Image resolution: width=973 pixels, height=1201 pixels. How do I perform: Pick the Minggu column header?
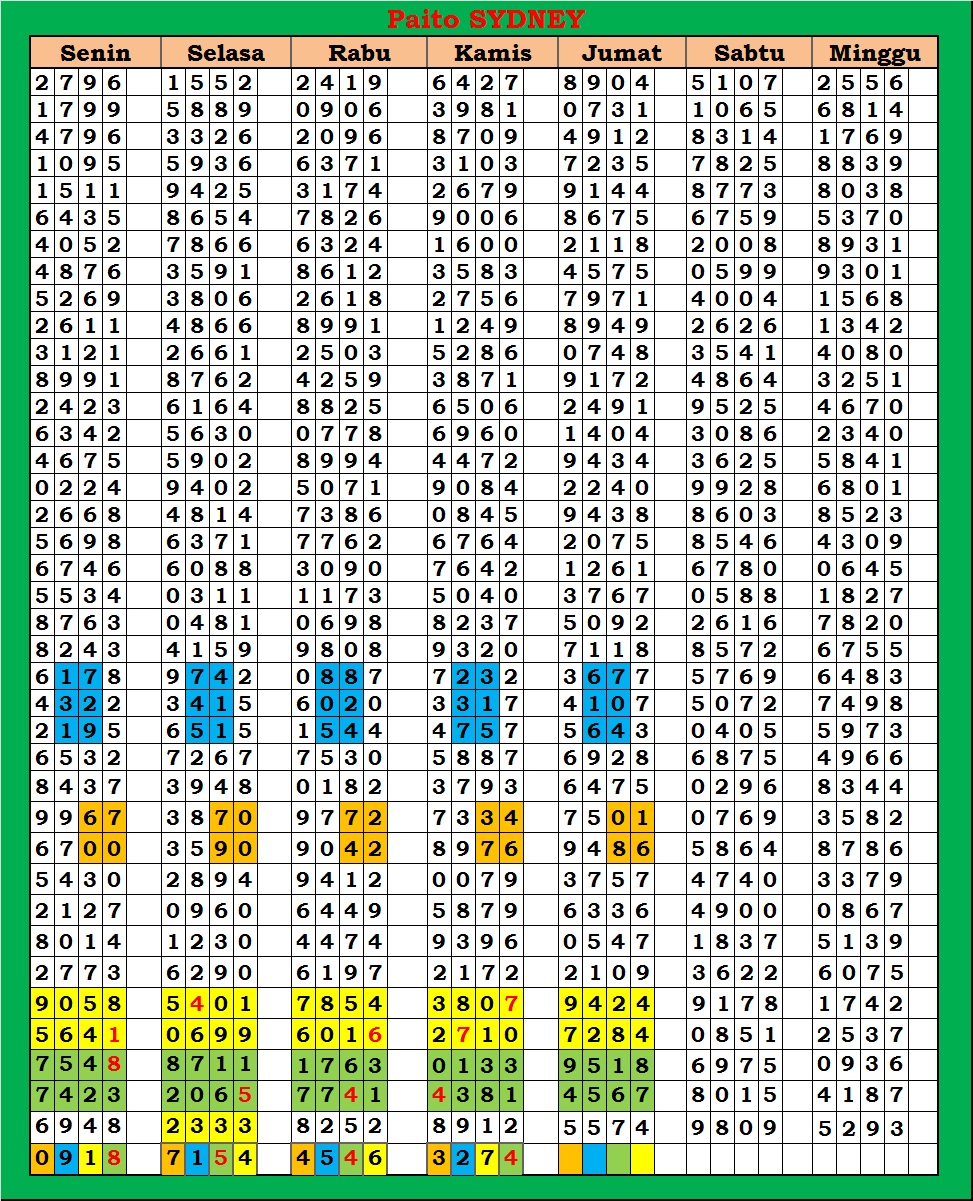click(875, 53)
